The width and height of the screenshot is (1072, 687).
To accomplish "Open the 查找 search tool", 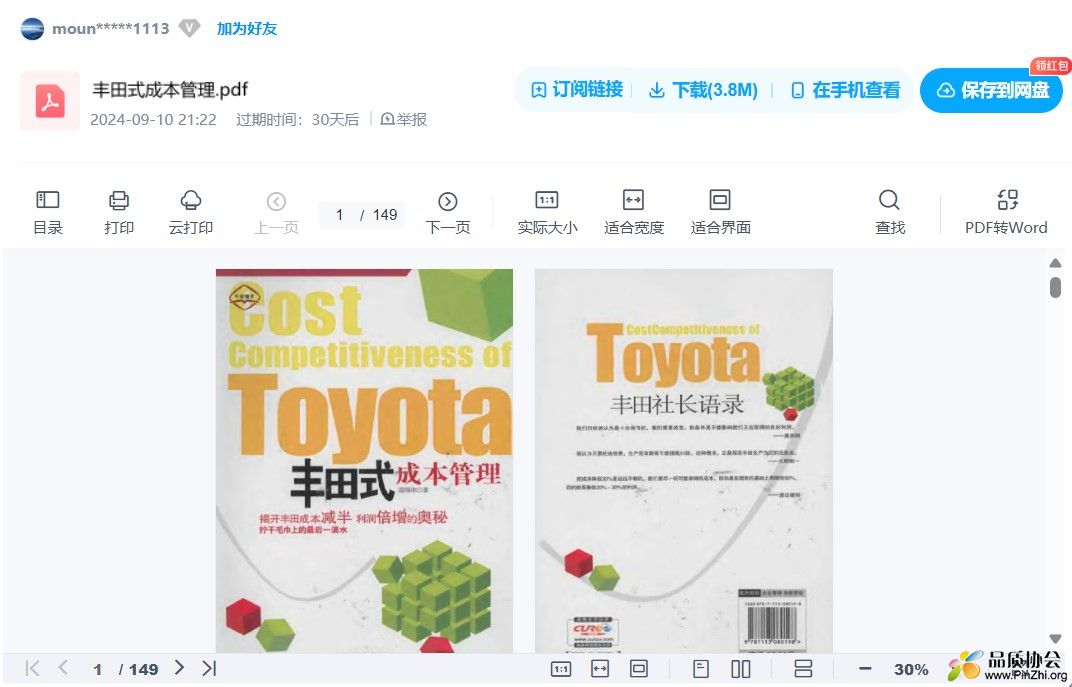I will click(889, 213).
